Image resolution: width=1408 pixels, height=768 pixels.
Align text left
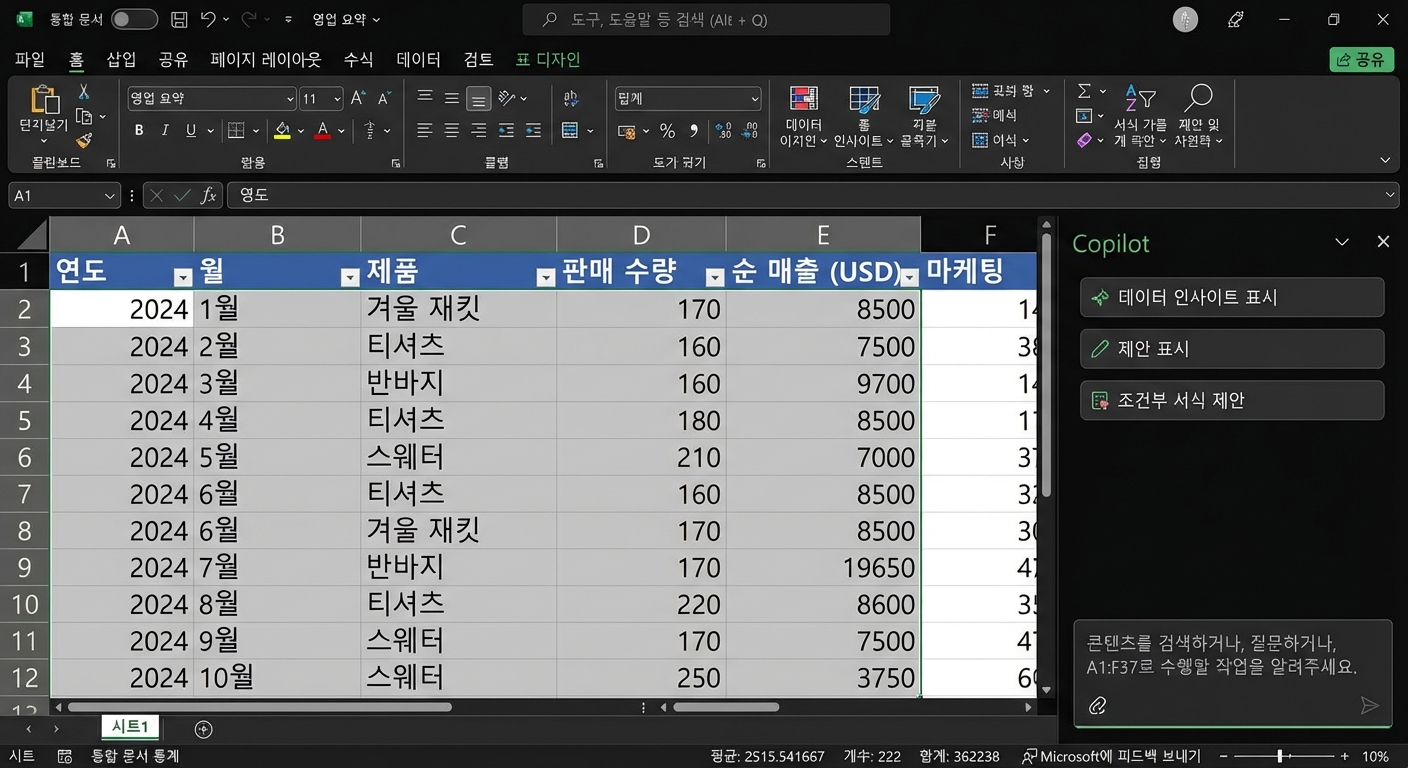[425, 130]
